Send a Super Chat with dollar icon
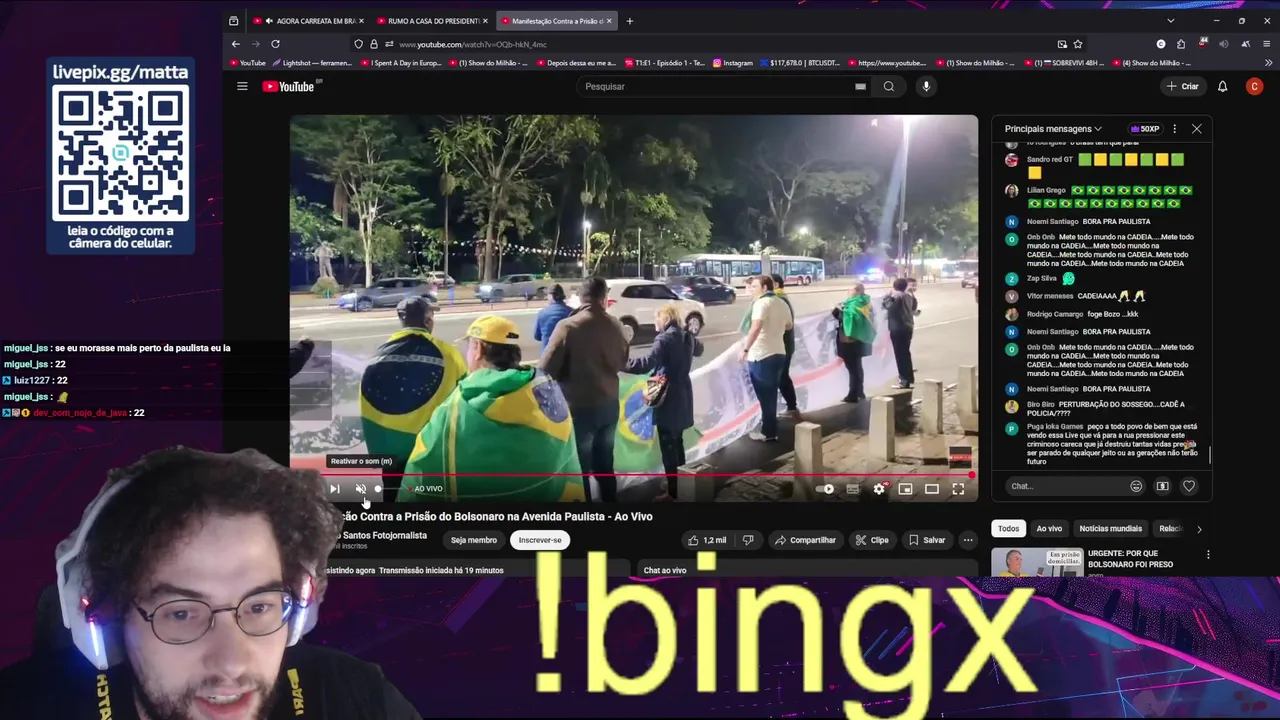Viewport: 1280px width, 720px height. point(1162,486)
